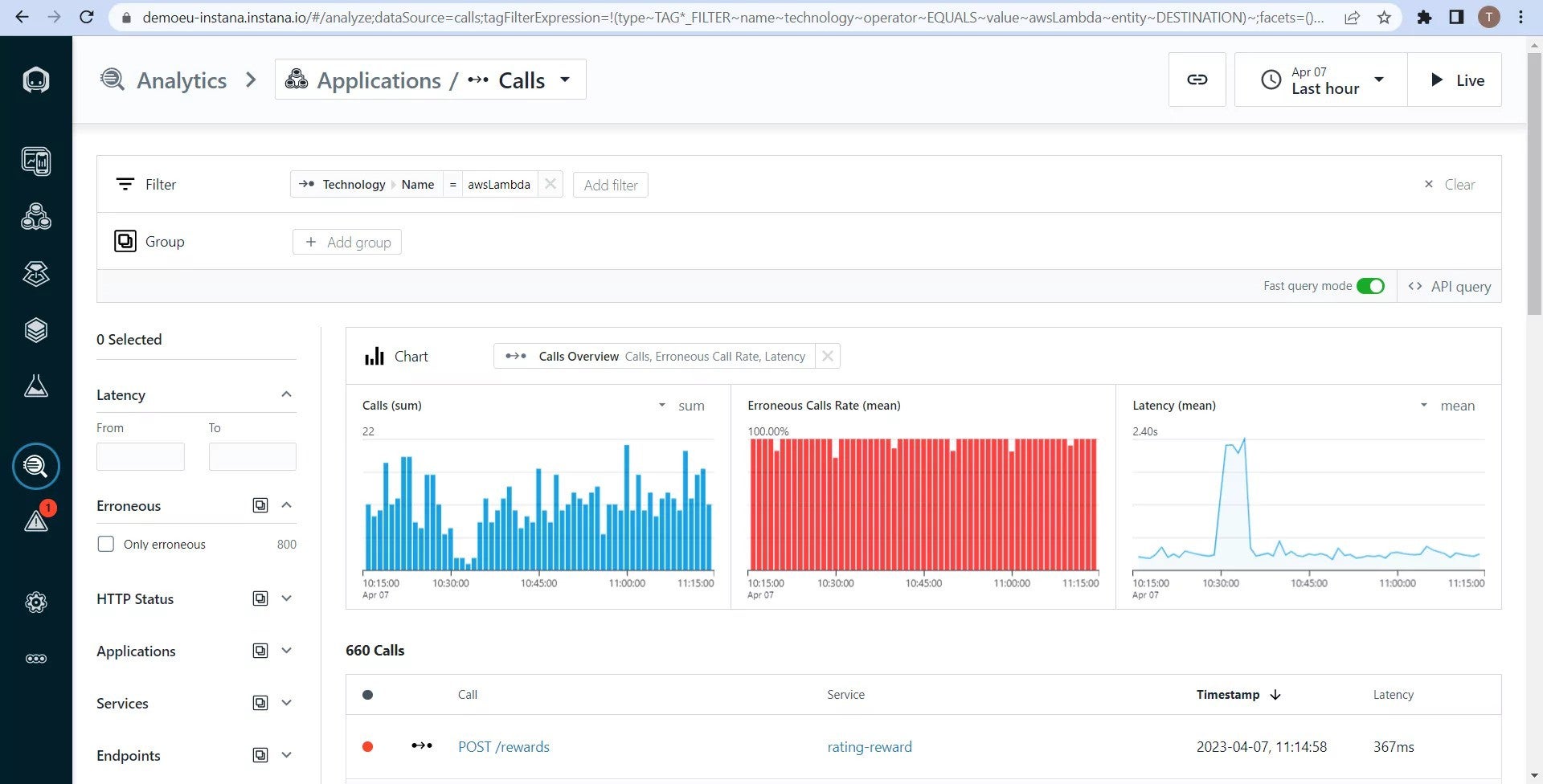This screenshot has height=784, width=1543.
Task: Focus the Latency From input field
Action: pyautogui.click(x=141, y=456)
